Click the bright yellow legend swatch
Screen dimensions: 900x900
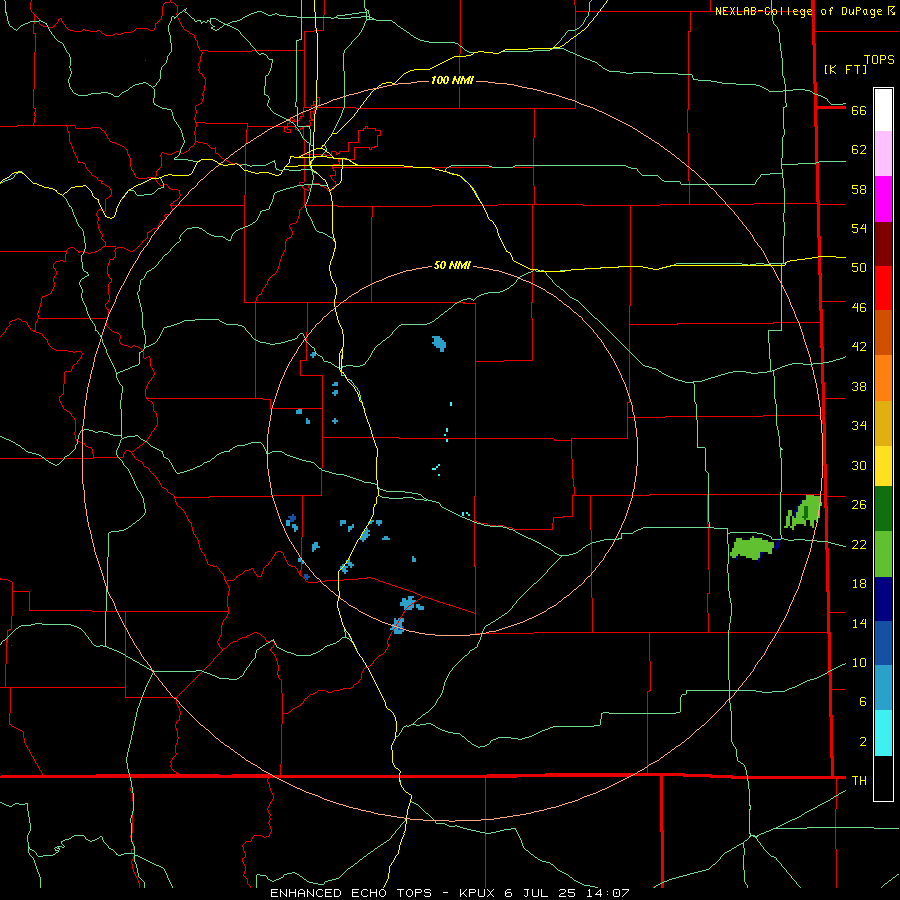tap(883, 466)
